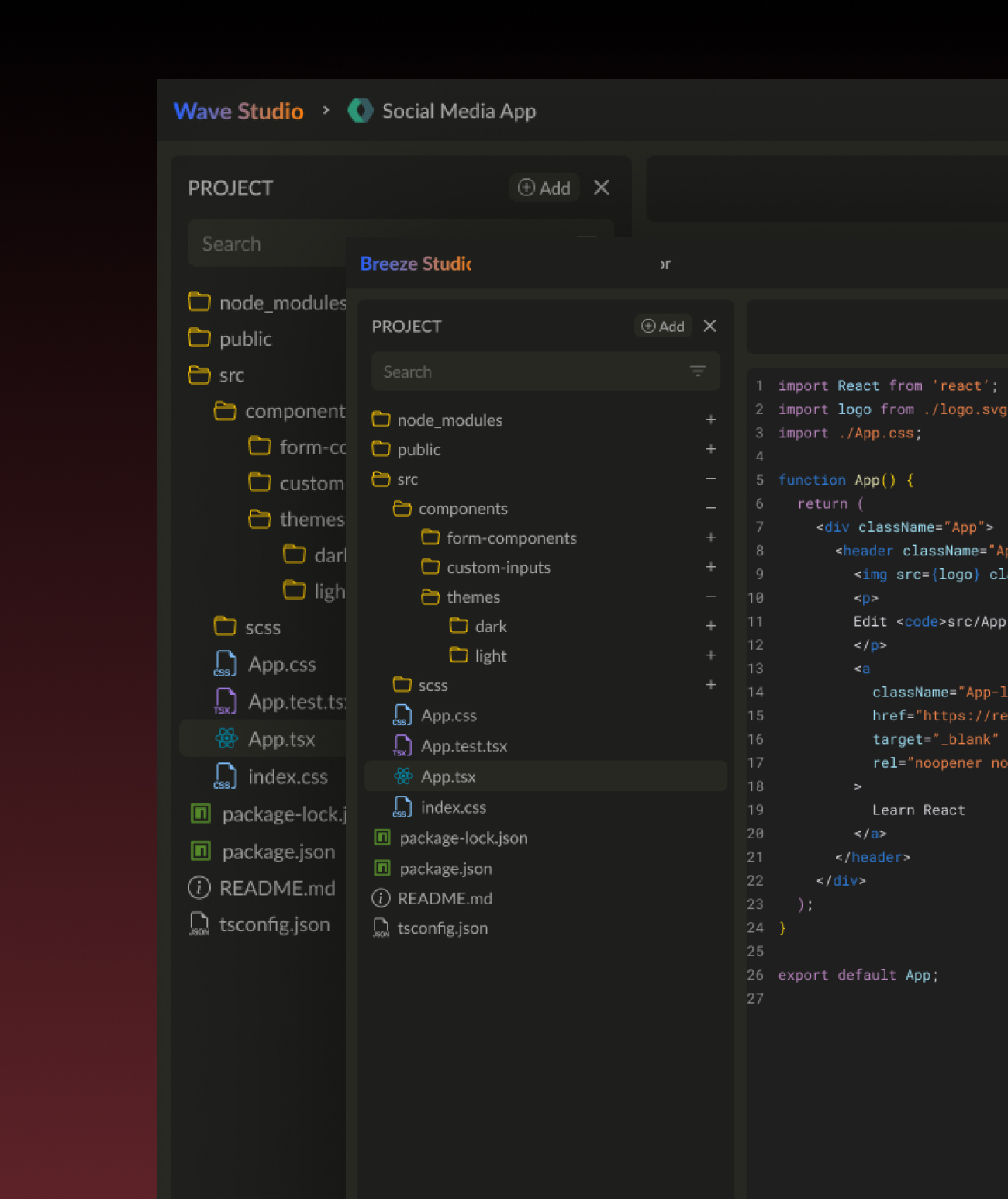Screen dimensions: 1008x1199
Task: Click the TSX file icon beside App.test.tsx in Breeze Studio
Action: coord(402,746)
